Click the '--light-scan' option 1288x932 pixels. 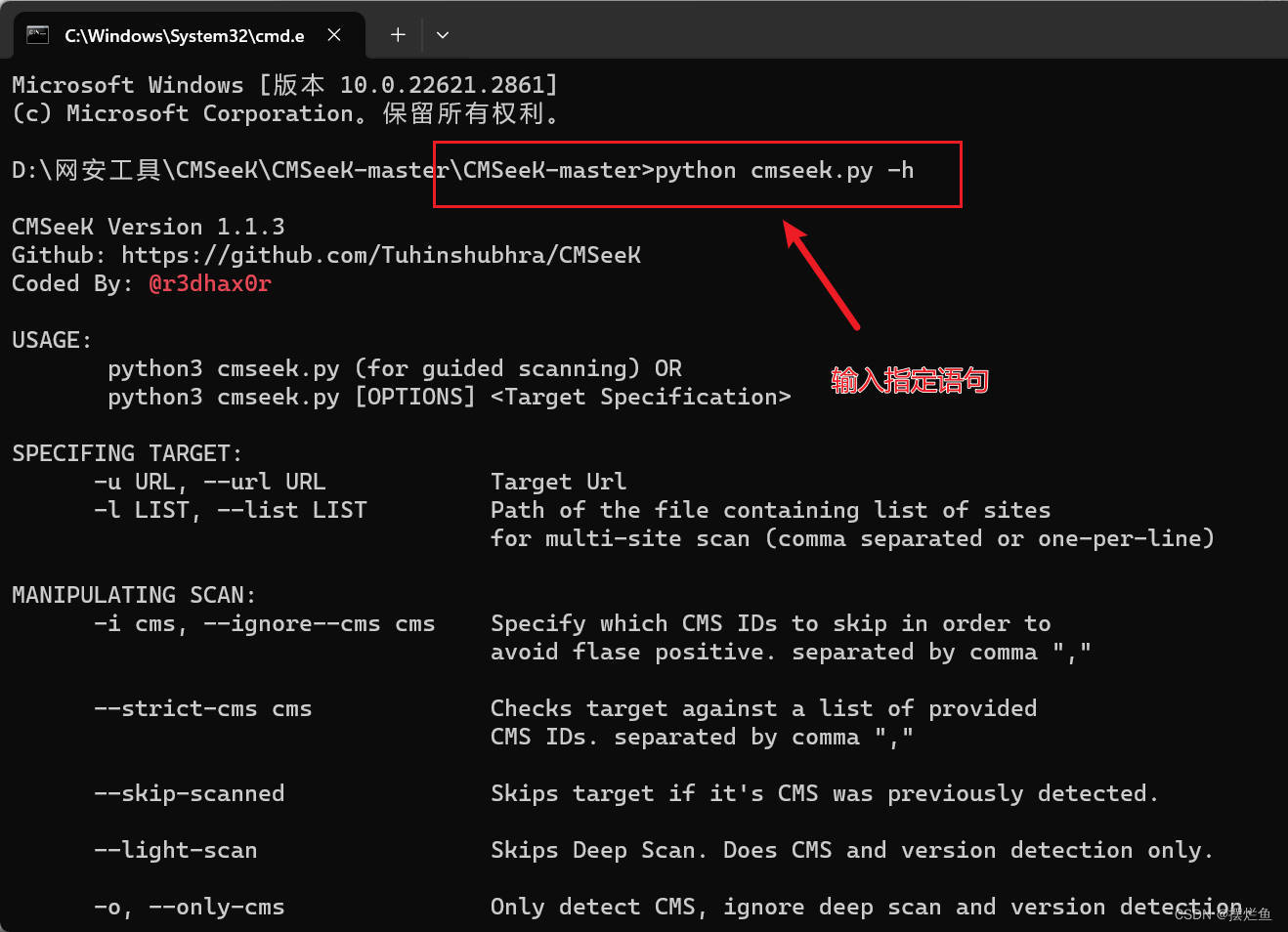coord(176,850)
